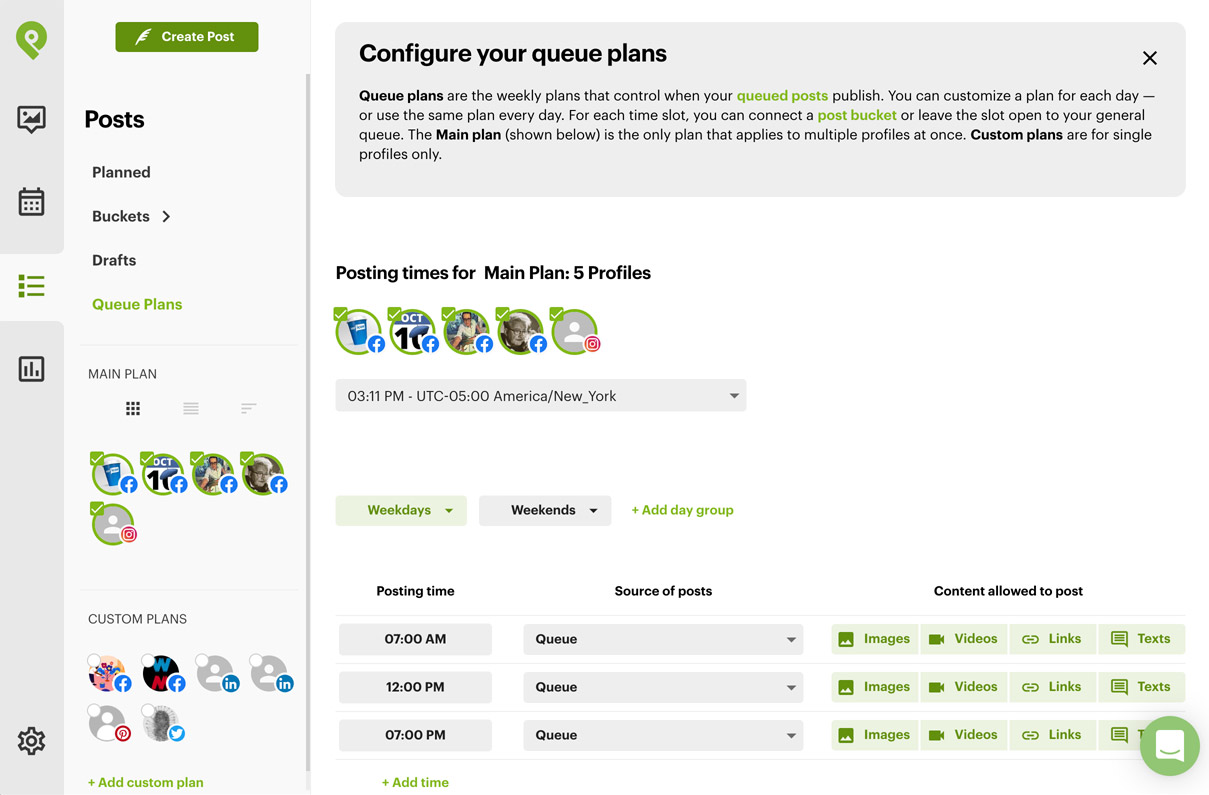Open the analytics bar chart icon
This screenshot has width=1209, height=795.
[x=31, y=369]
